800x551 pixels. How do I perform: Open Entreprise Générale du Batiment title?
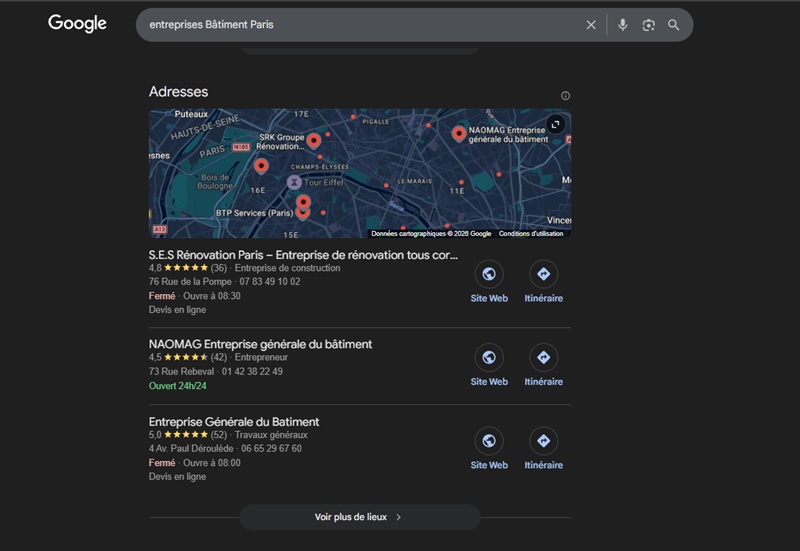click(234, 421)
